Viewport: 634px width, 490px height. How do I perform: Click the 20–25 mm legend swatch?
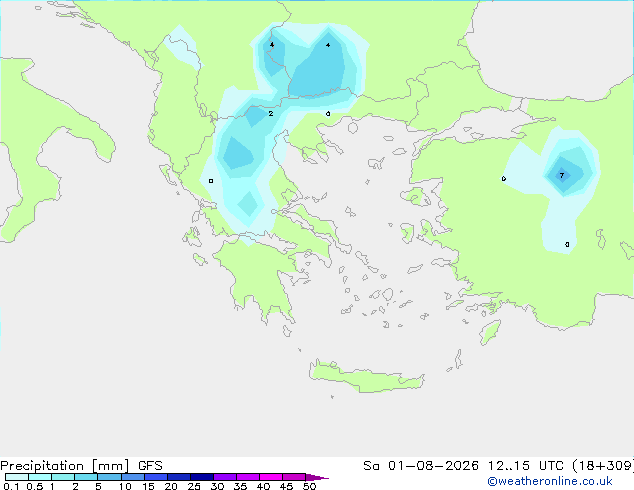pos(179,477)
